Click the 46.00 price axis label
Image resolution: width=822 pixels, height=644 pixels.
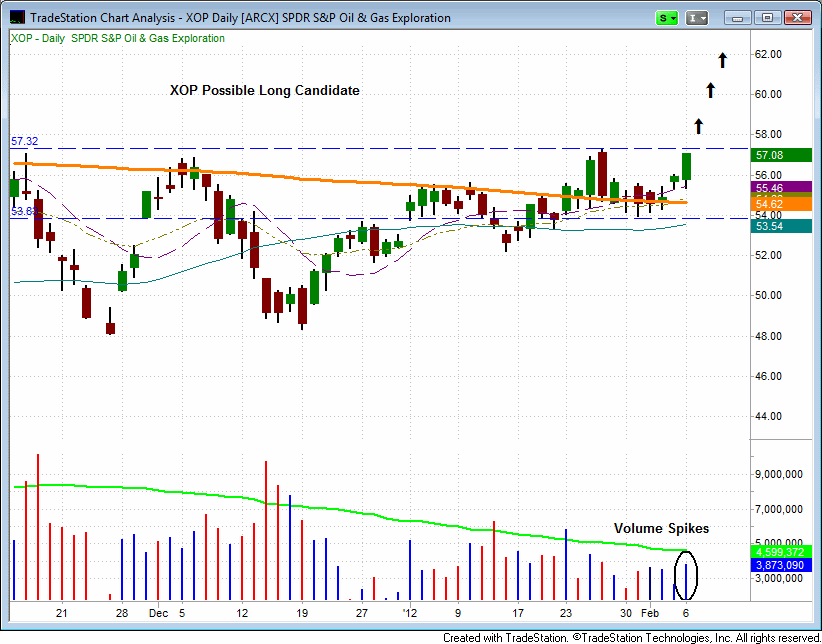click(768, 376)
